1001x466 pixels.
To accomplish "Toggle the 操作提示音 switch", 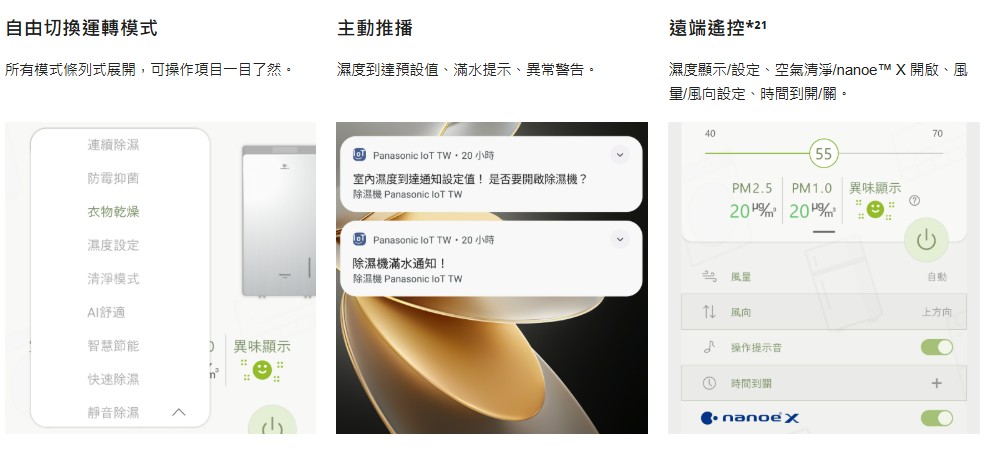I will [x=937, y=347].
